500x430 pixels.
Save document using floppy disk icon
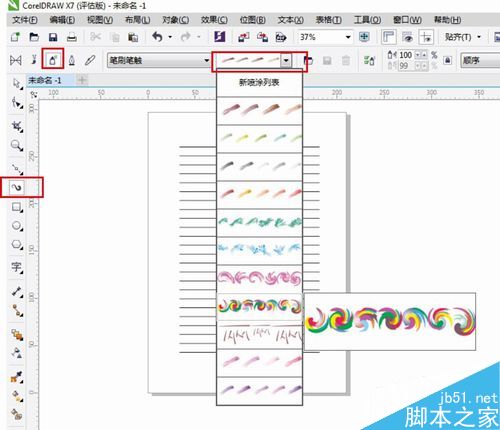coord(53,37)
